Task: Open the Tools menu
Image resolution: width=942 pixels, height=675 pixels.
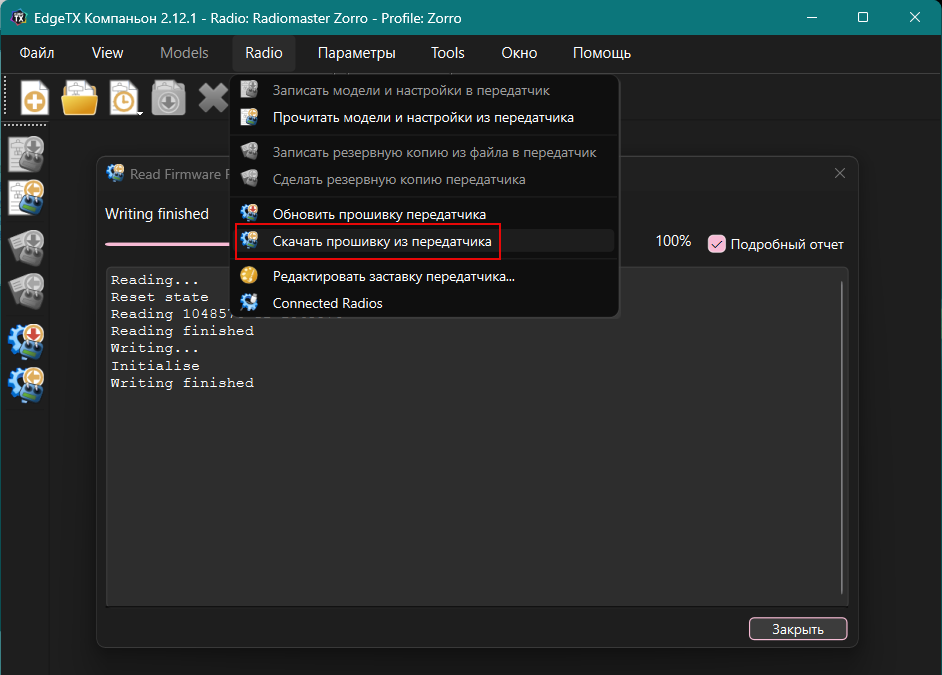Action: [448, 53]
